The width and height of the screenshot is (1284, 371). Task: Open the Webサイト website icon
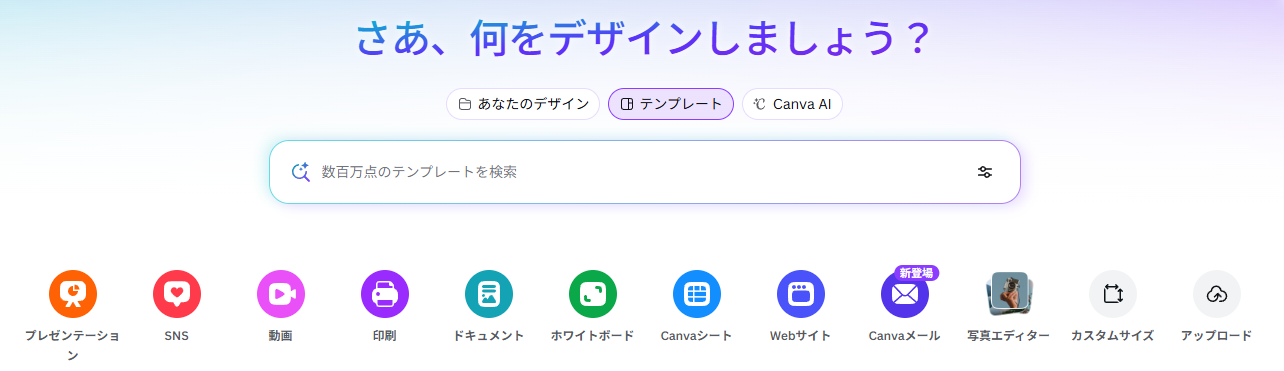(x=801, y=294)
